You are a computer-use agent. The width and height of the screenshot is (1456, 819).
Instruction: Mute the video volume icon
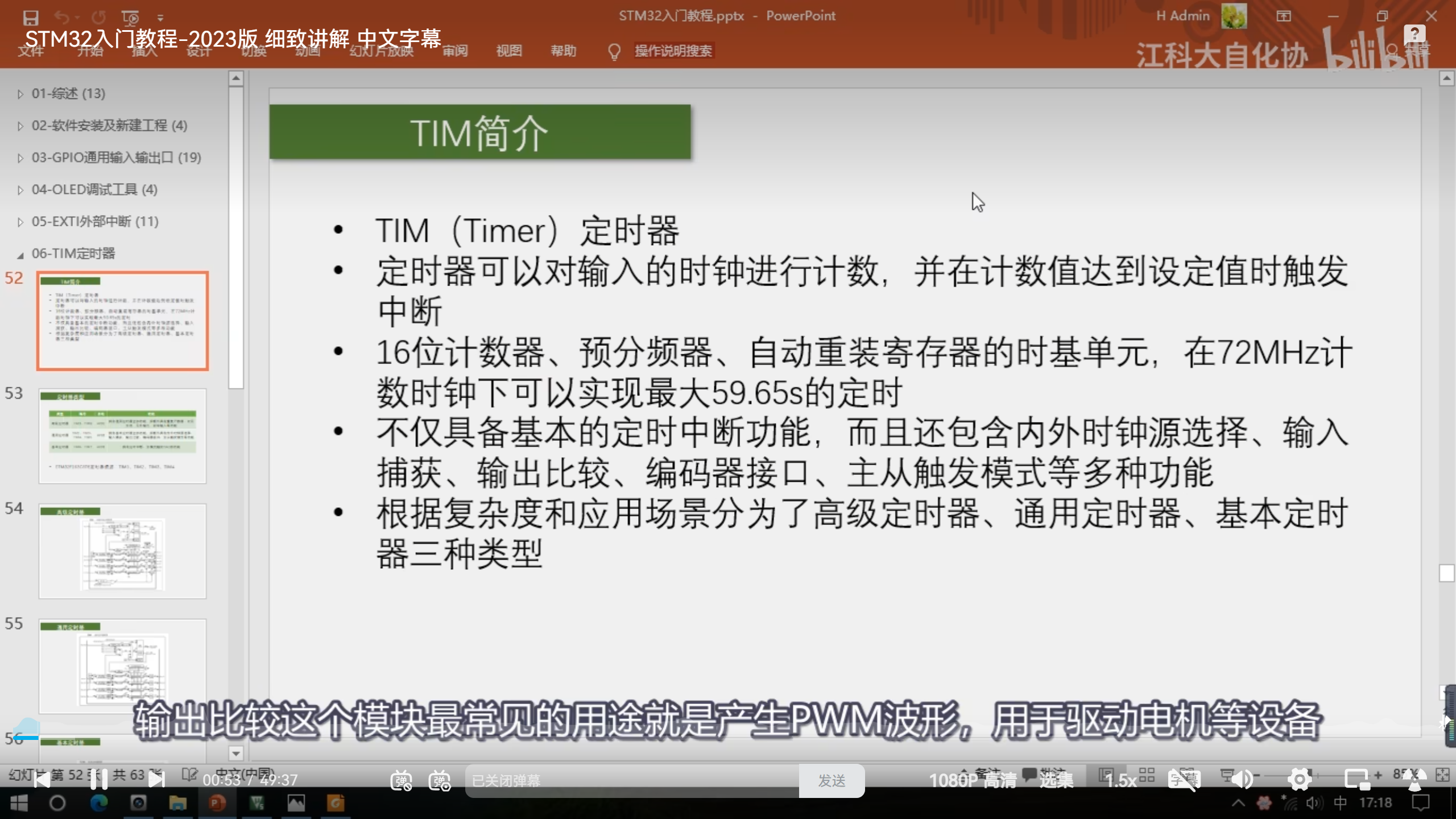click(x=1242, y=780)
